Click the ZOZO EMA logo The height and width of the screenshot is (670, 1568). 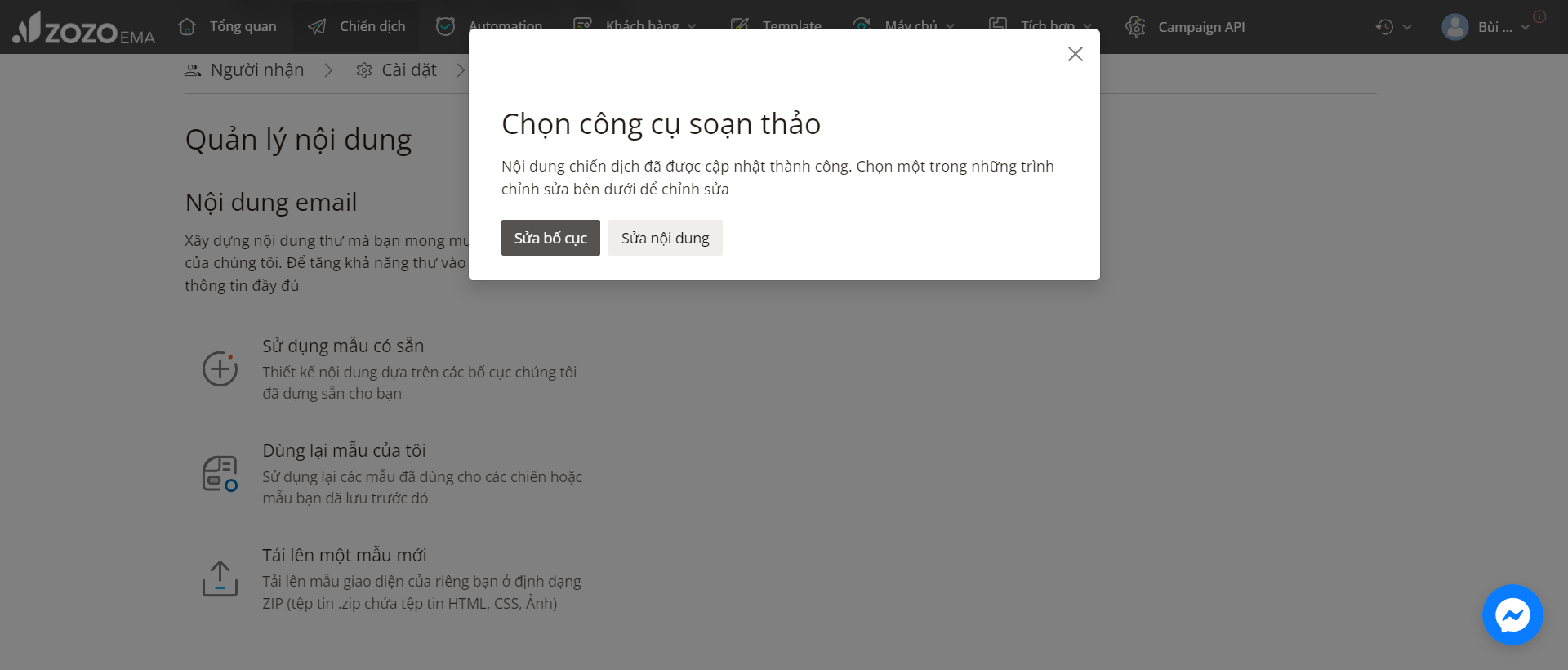pyautogui.click(x=83, y=28)
